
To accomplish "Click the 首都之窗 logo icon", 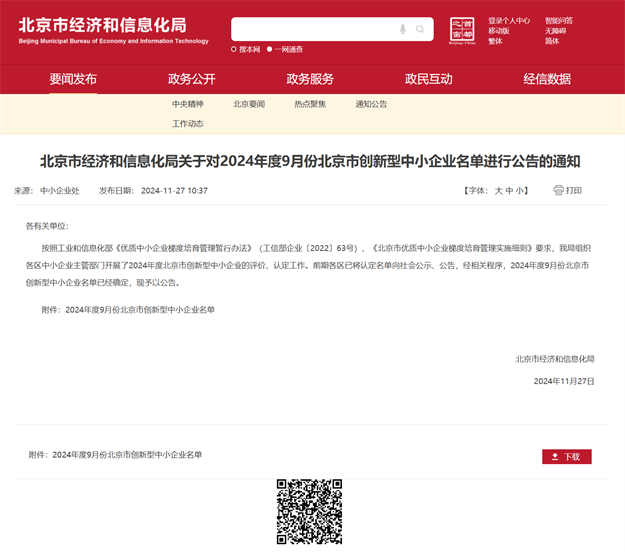I will (x=462, y=29).
